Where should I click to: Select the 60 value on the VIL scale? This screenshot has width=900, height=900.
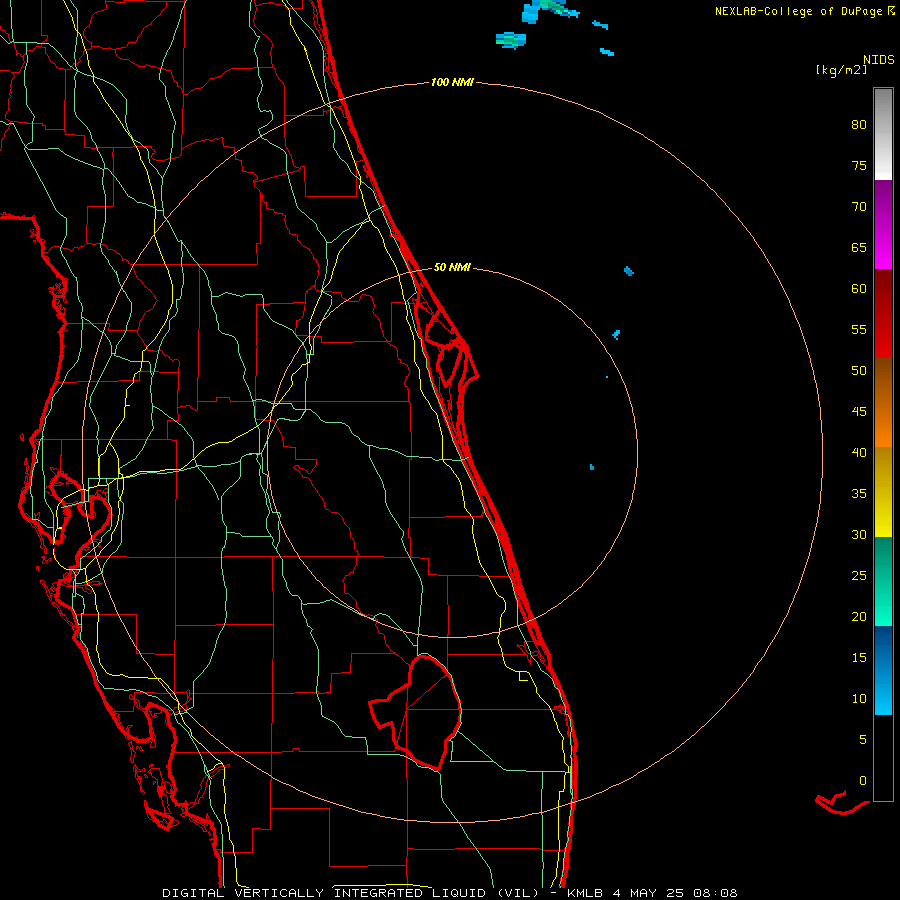click(859, 289)
